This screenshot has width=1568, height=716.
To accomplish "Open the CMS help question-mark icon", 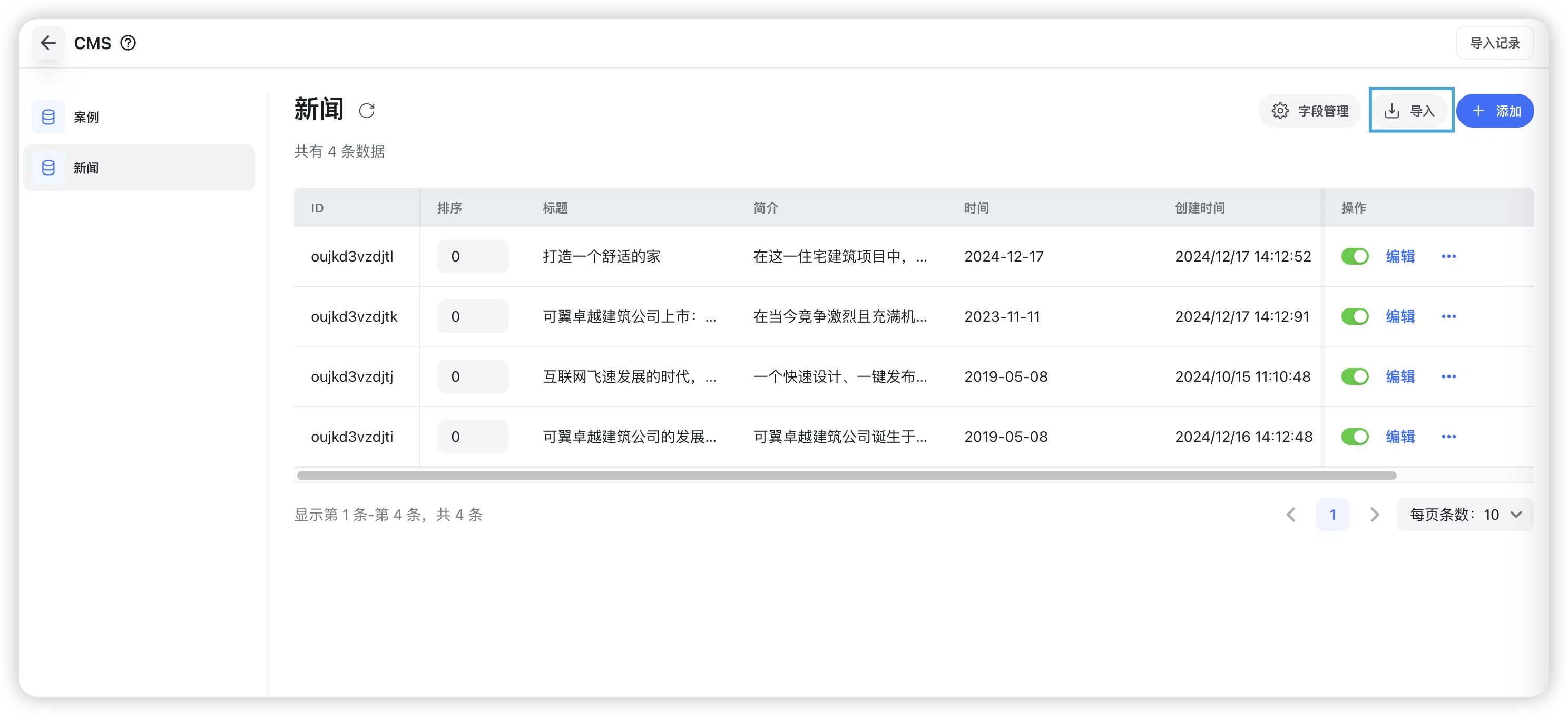I will pos(128,43).
